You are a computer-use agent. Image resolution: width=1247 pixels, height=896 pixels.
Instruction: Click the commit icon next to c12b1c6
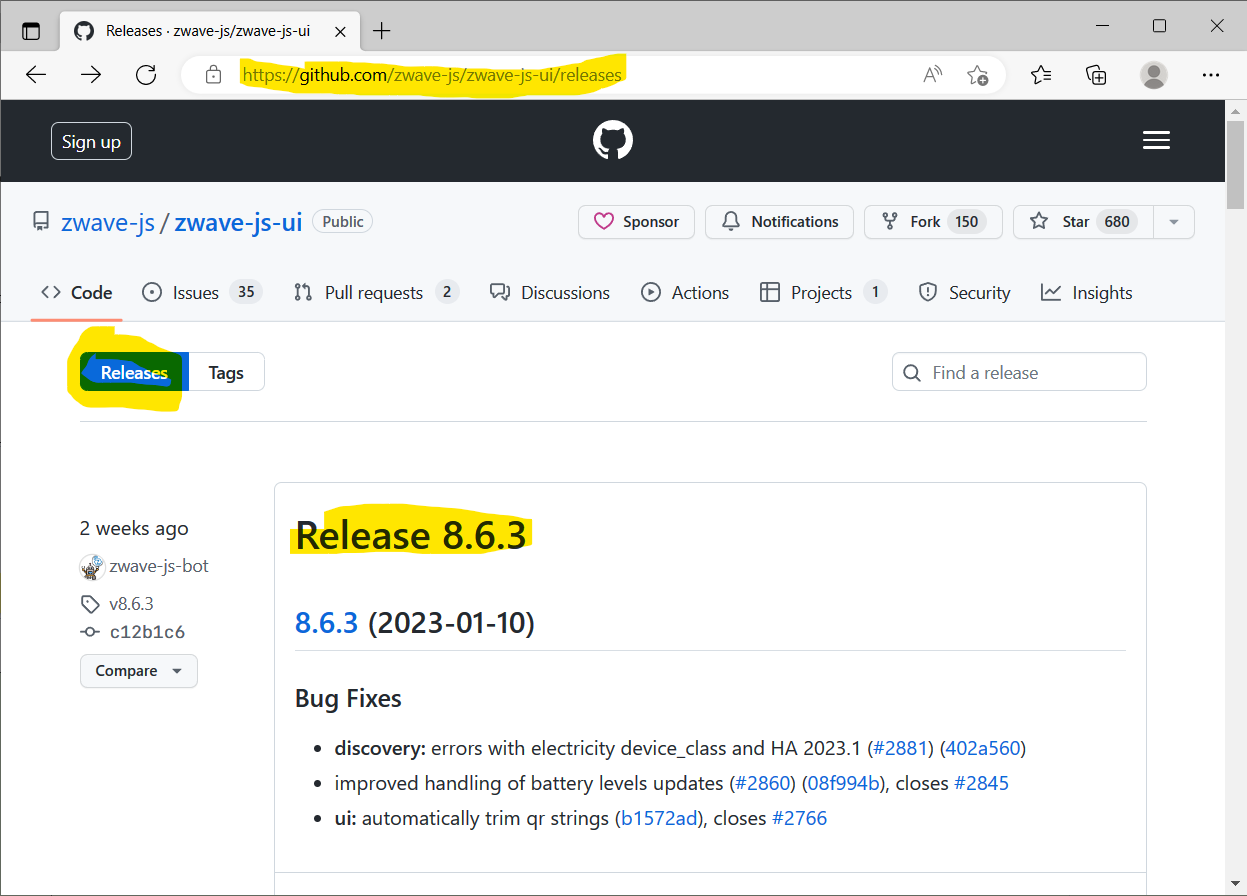(x=89, y=631)
